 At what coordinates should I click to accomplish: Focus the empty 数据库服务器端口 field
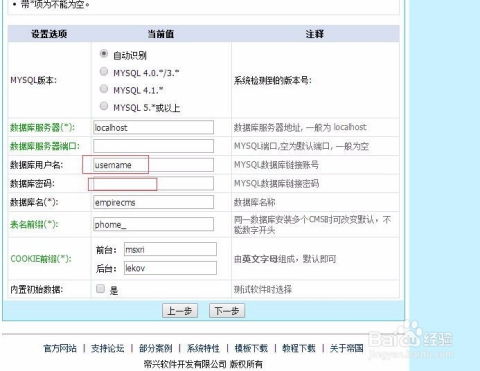click(153, 146)
